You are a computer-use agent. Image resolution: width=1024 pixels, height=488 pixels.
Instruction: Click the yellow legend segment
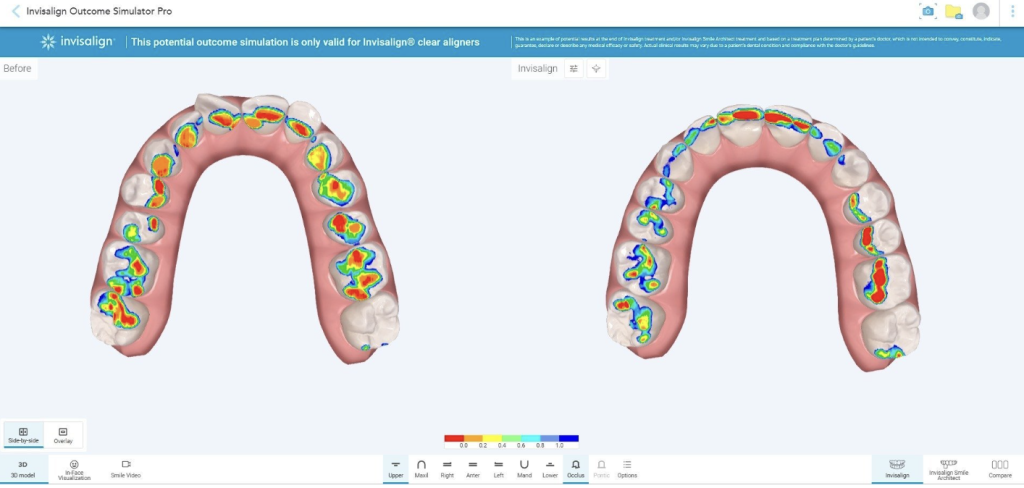492,438
